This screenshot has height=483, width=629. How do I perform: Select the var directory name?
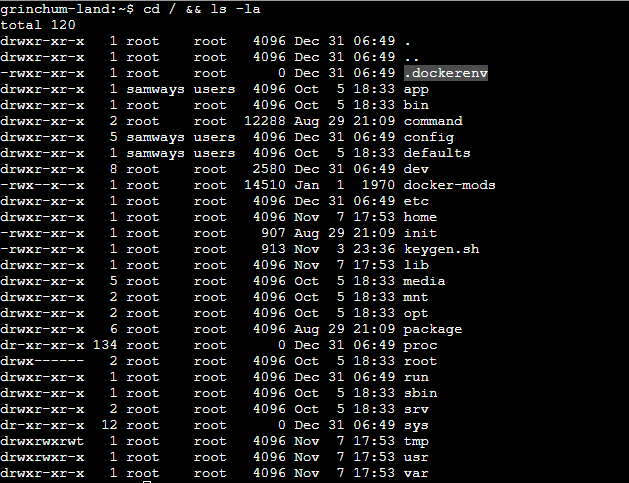tap(416, 473)
